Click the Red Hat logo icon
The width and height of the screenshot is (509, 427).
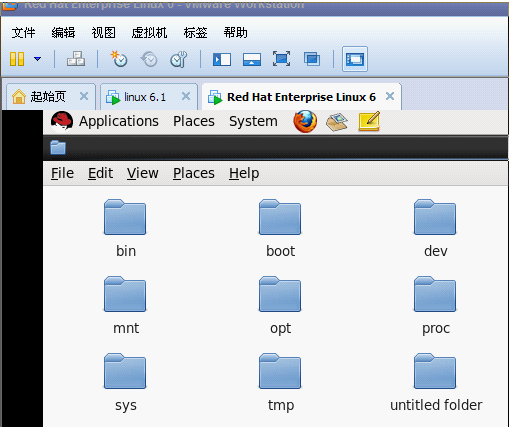point(62,121)
